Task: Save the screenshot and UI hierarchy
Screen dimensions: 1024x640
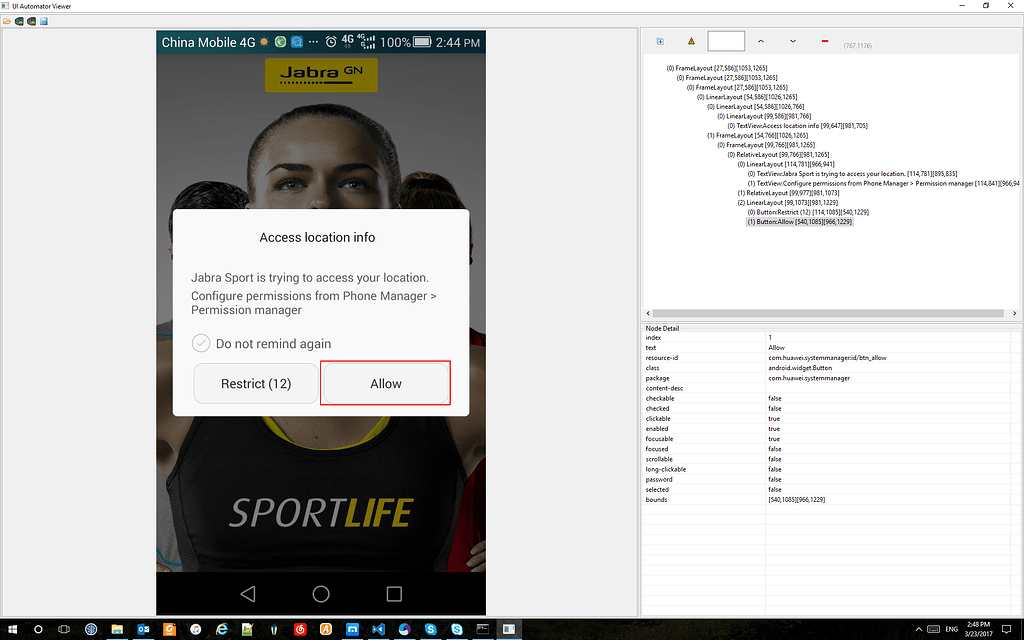Action: click(x=42, y=20)
